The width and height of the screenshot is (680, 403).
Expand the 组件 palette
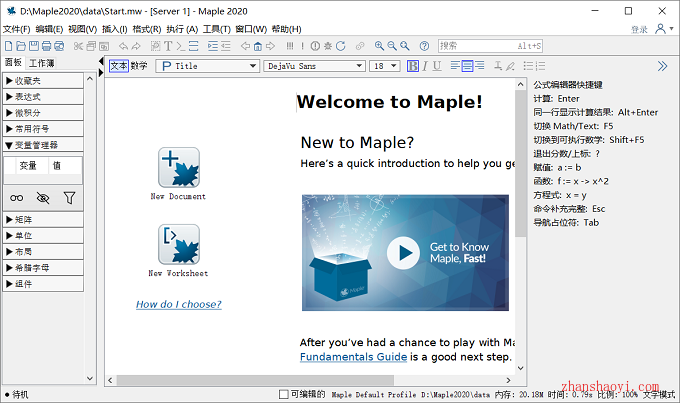(x=43, y=284)
